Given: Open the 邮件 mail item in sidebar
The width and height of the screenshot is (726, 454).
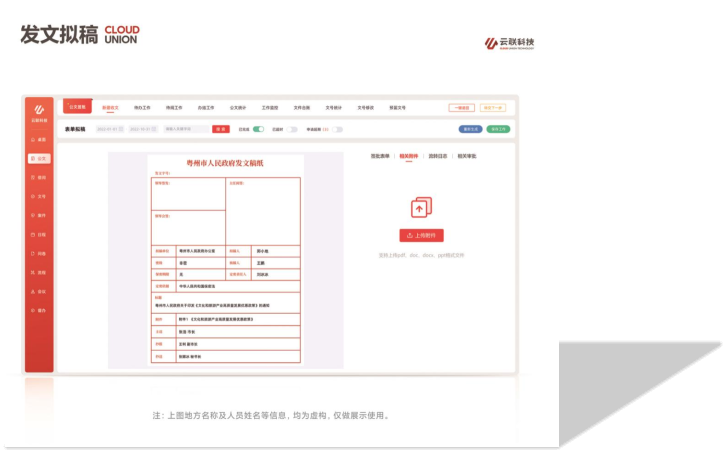Looking at the screenshot, I should [x=39, y=215].
